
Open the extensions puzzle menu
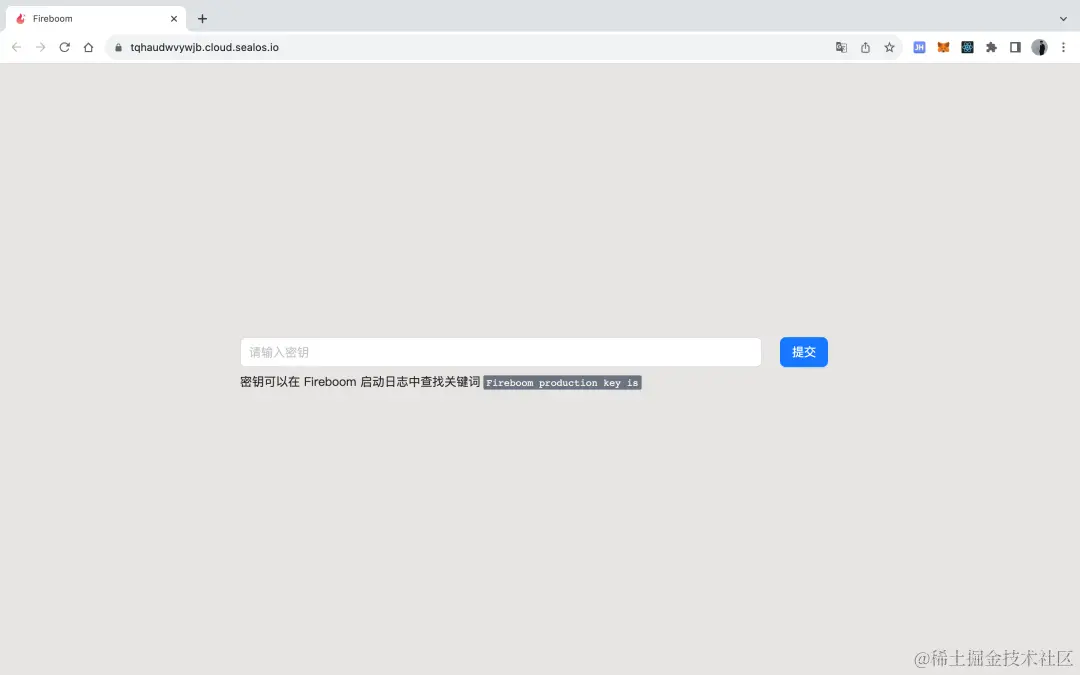pyautogui.click(x=991, y=48)
